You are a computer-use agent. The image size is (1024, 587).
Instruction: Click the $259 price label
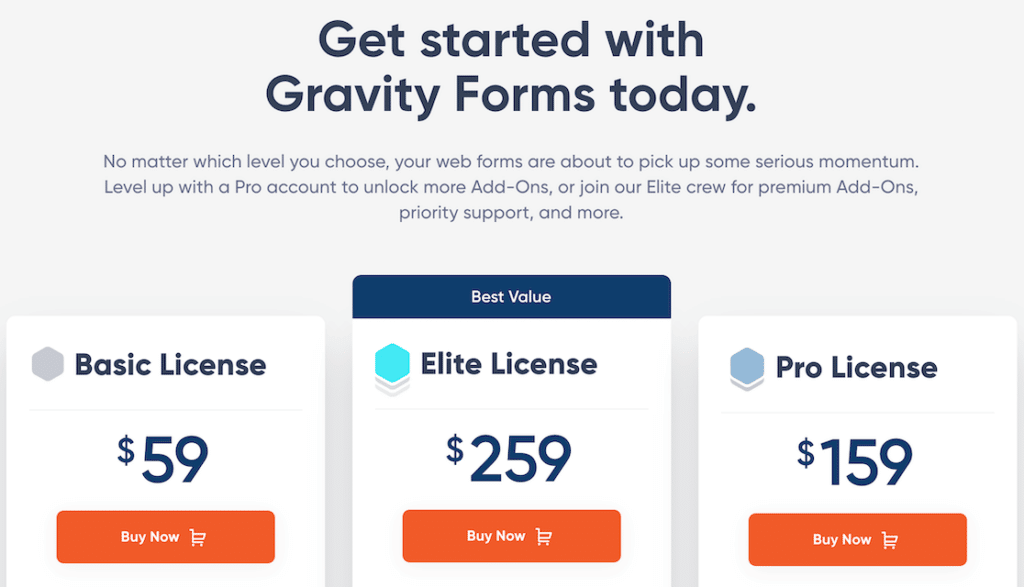pos(511,456)
